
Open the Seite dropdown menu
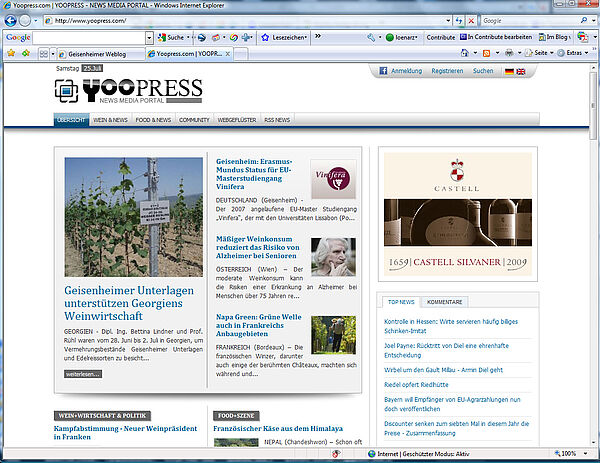541,52
